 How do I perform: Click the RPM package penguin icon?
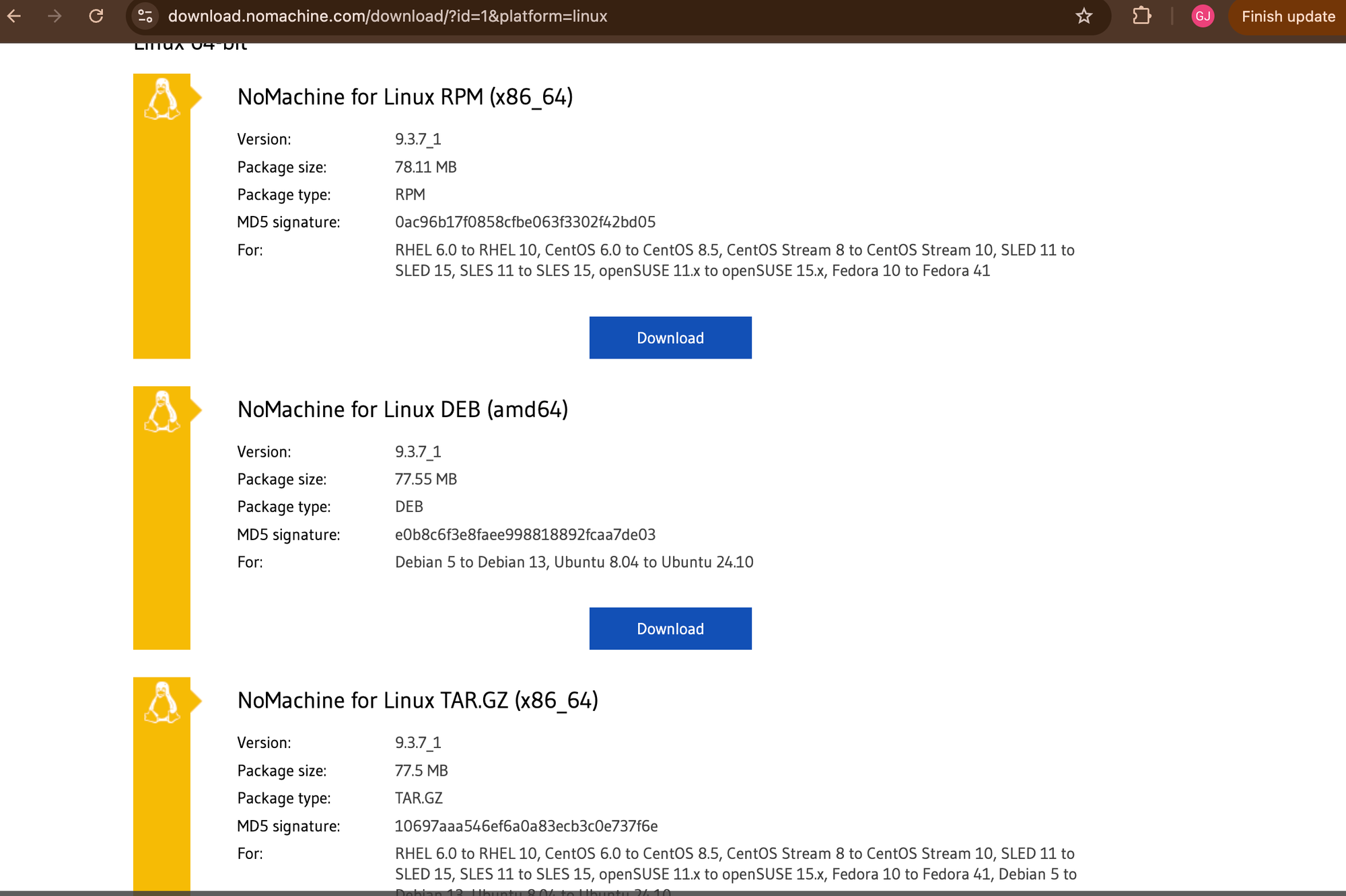point(162,100)
